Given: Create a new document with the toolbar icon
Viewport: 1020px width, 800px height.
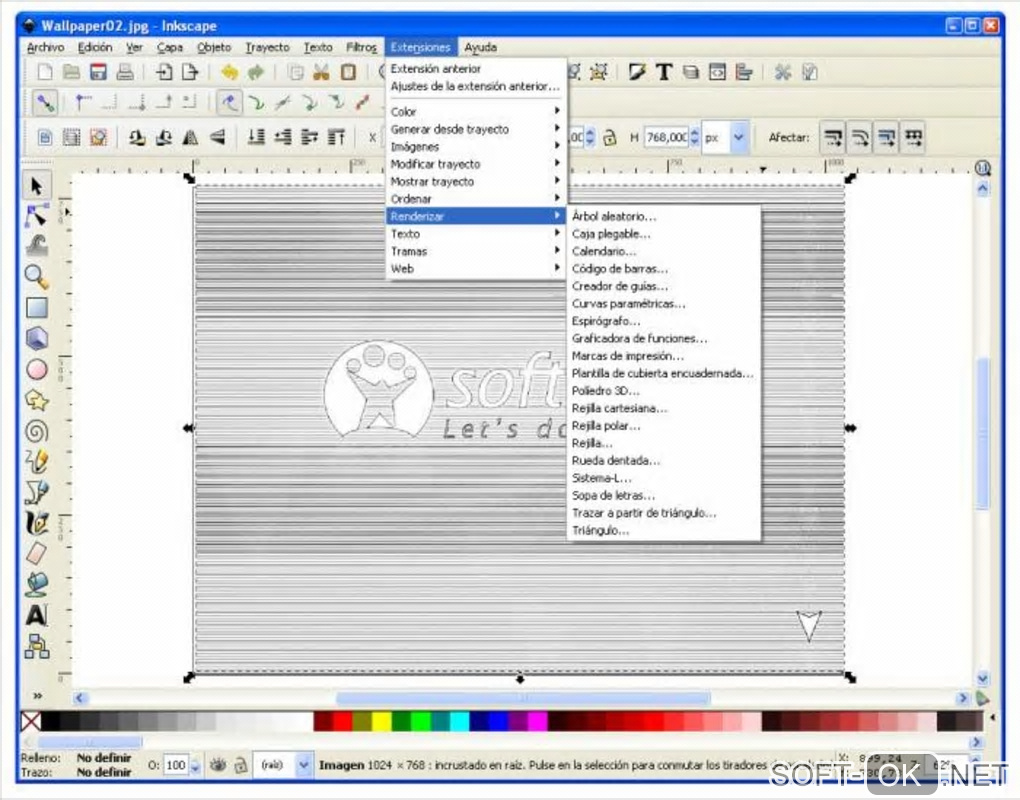Looking at the screenshot, I should click(x=44, y=72).
